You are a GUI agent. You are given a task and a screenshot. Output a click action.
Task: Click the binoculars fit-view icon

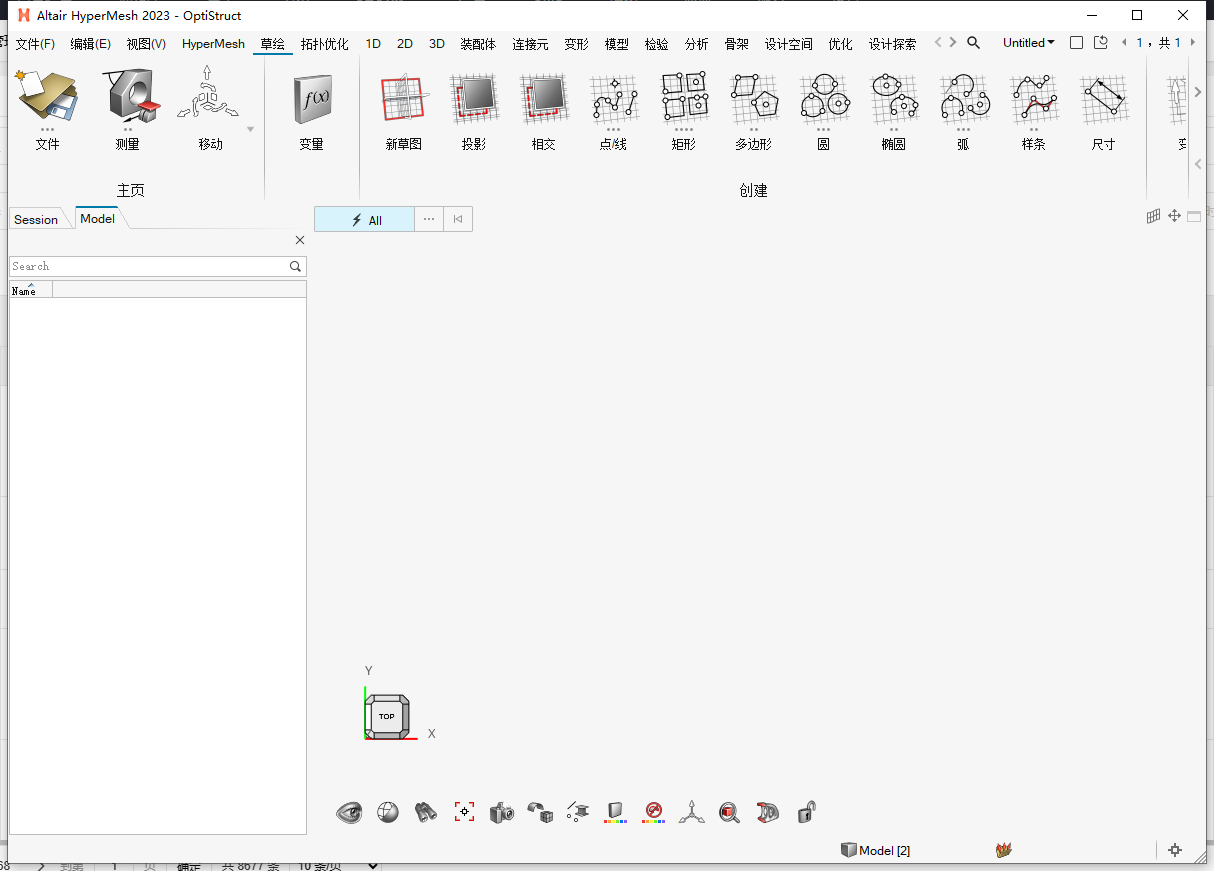pyautogui.click(x=425, y=812)
